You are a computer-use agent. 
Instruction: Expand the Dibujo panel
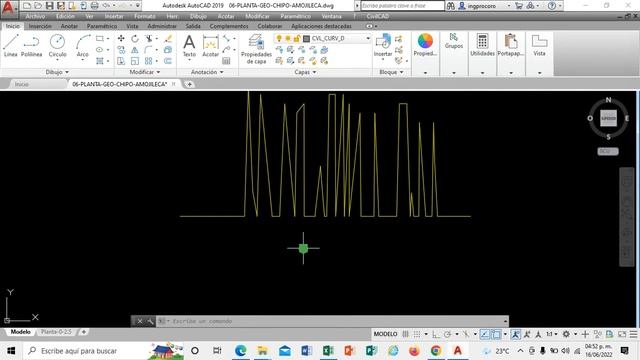click(x=57, y=72)
